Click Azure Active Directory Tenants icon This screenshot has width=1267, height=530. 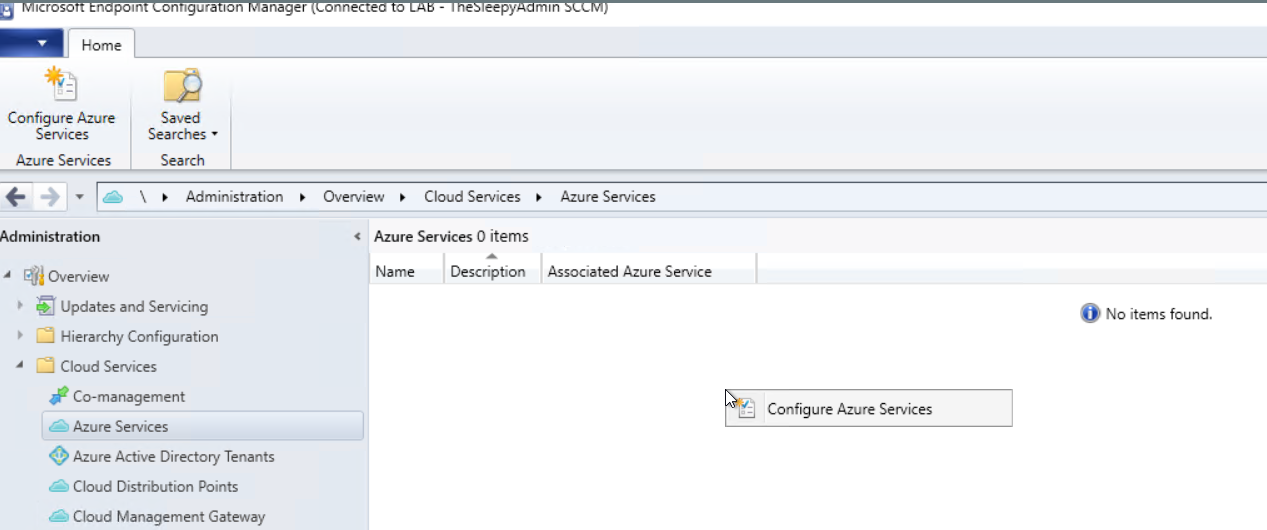pos(59,457)
